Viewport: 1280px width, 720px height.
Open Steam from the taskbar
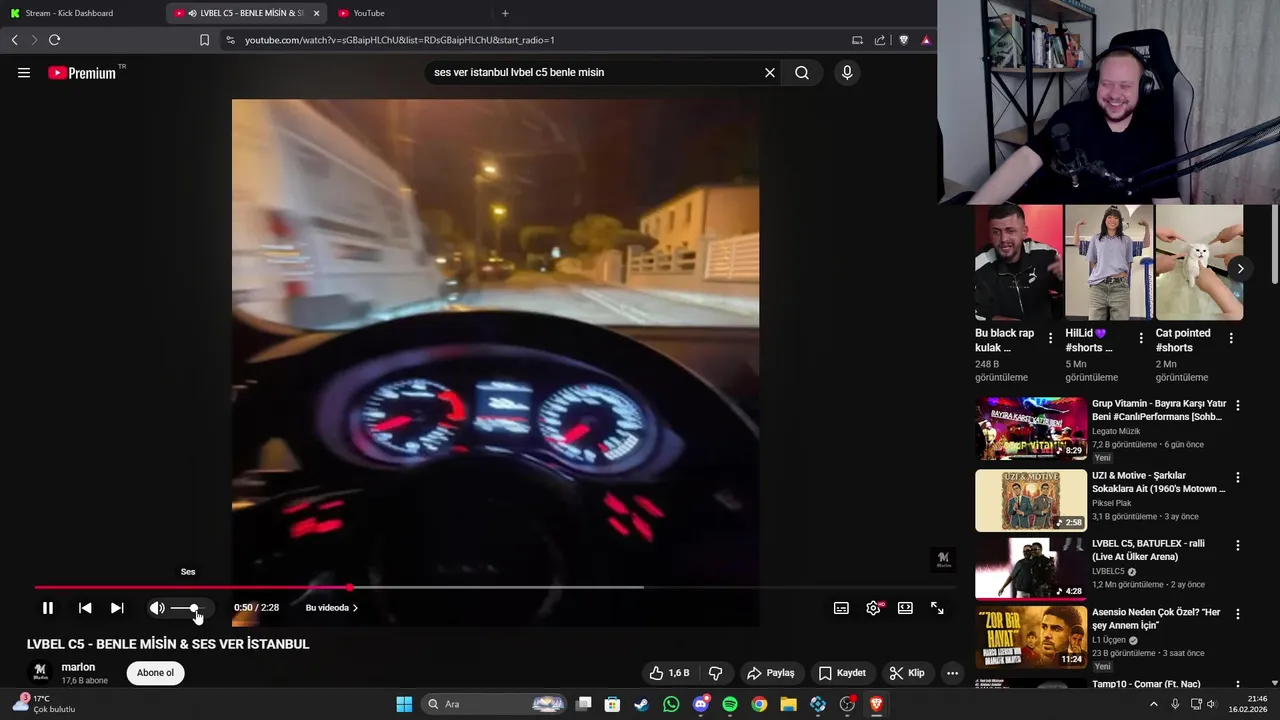coord(641,704)
